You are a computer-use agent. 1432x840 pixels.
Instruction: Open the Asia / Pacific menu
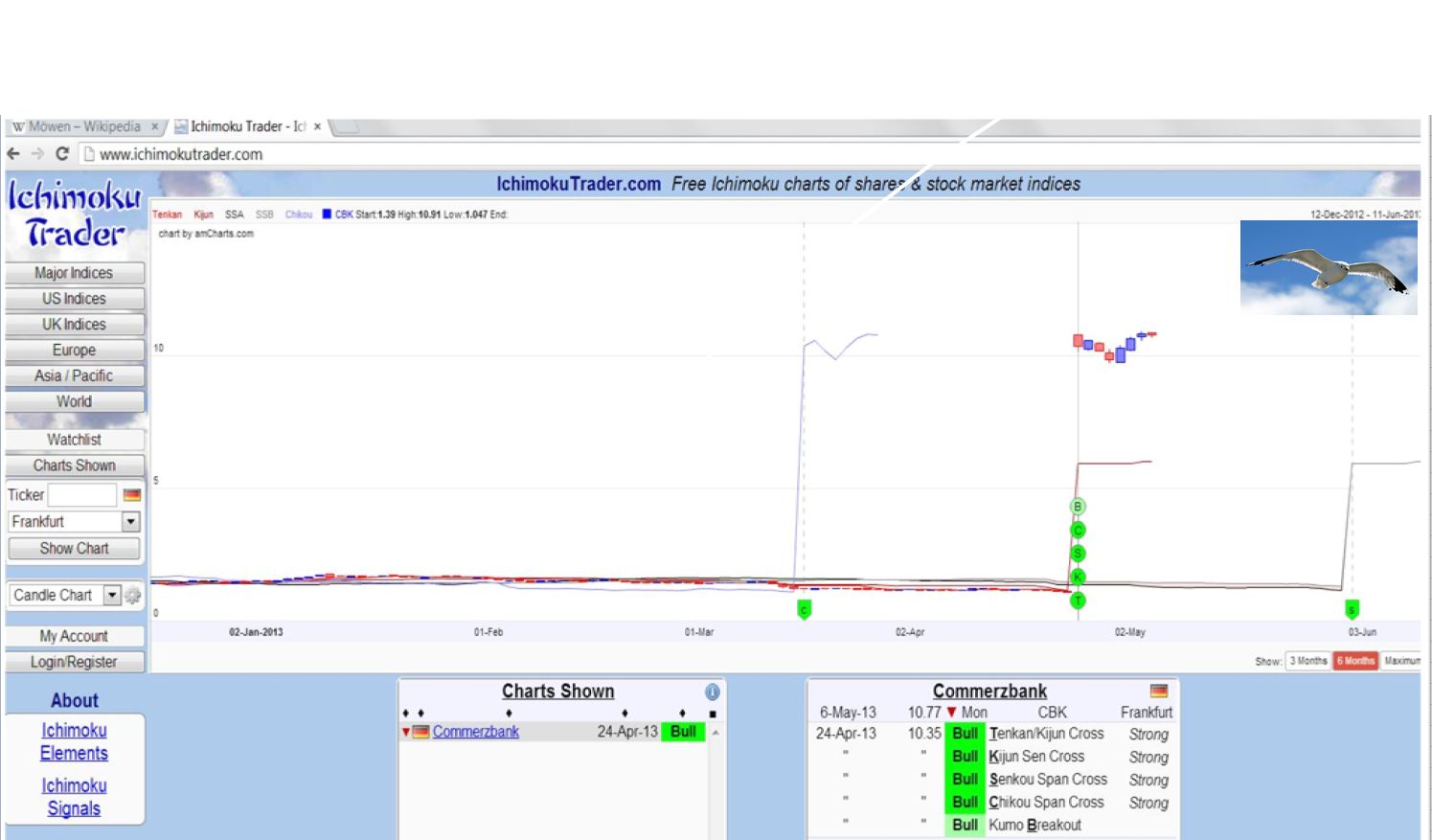(x=75, y=376)
